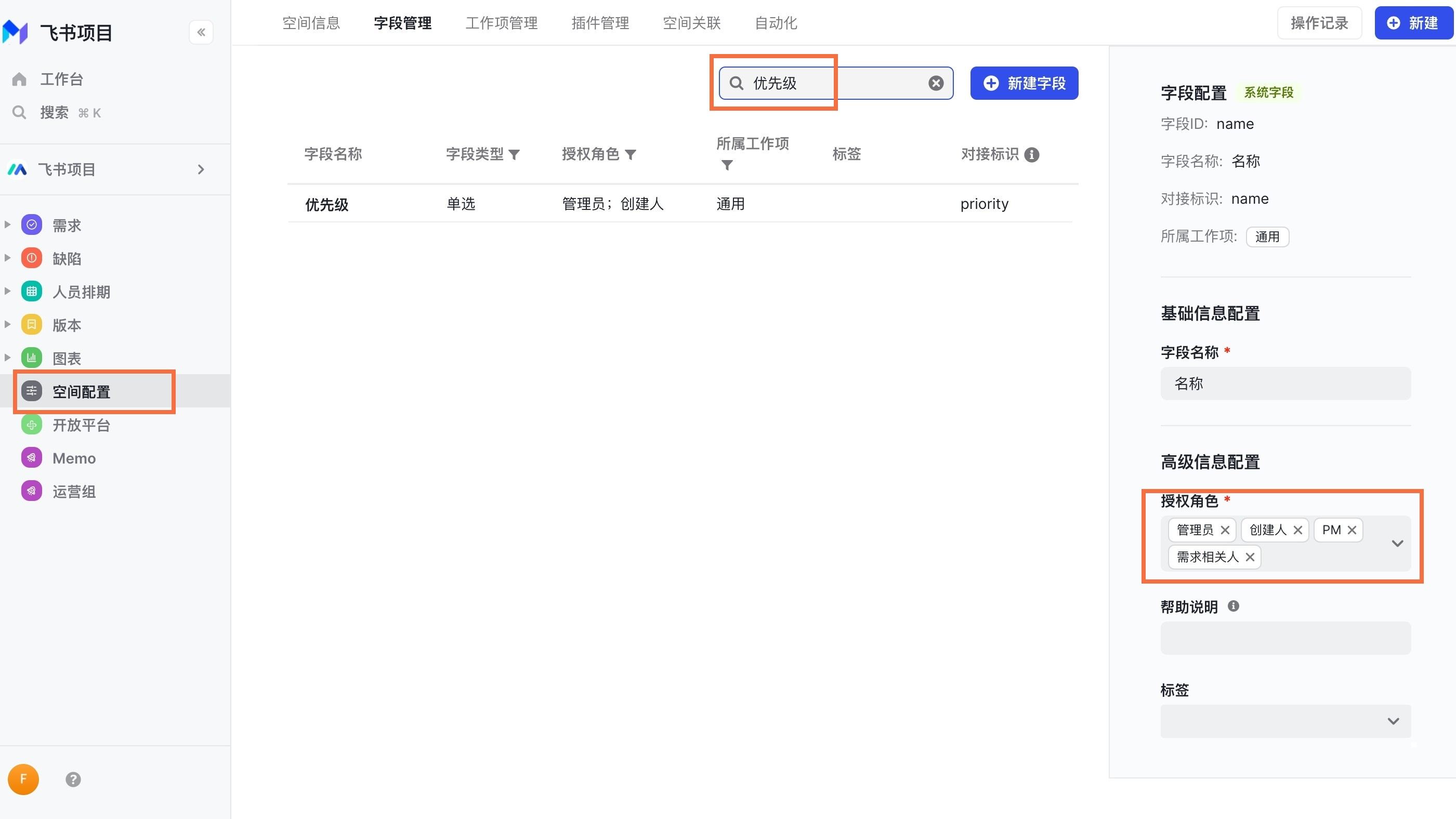Click the 搜索 ⌘K entry in sidebar
This screenshot has height=819, width=1456.
(71, 112)
